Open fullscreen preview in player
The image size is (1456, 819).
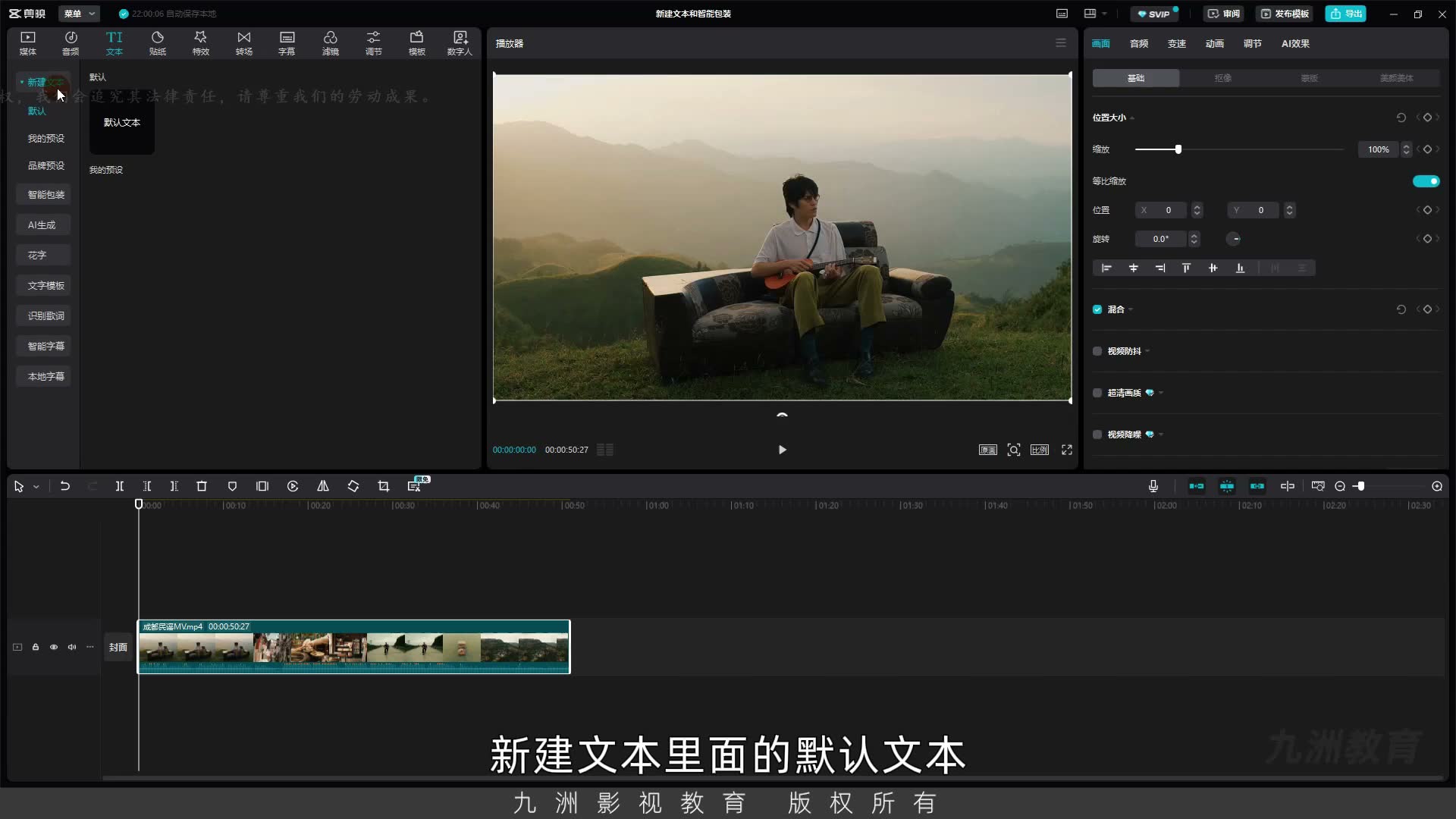pos(1067,450)
